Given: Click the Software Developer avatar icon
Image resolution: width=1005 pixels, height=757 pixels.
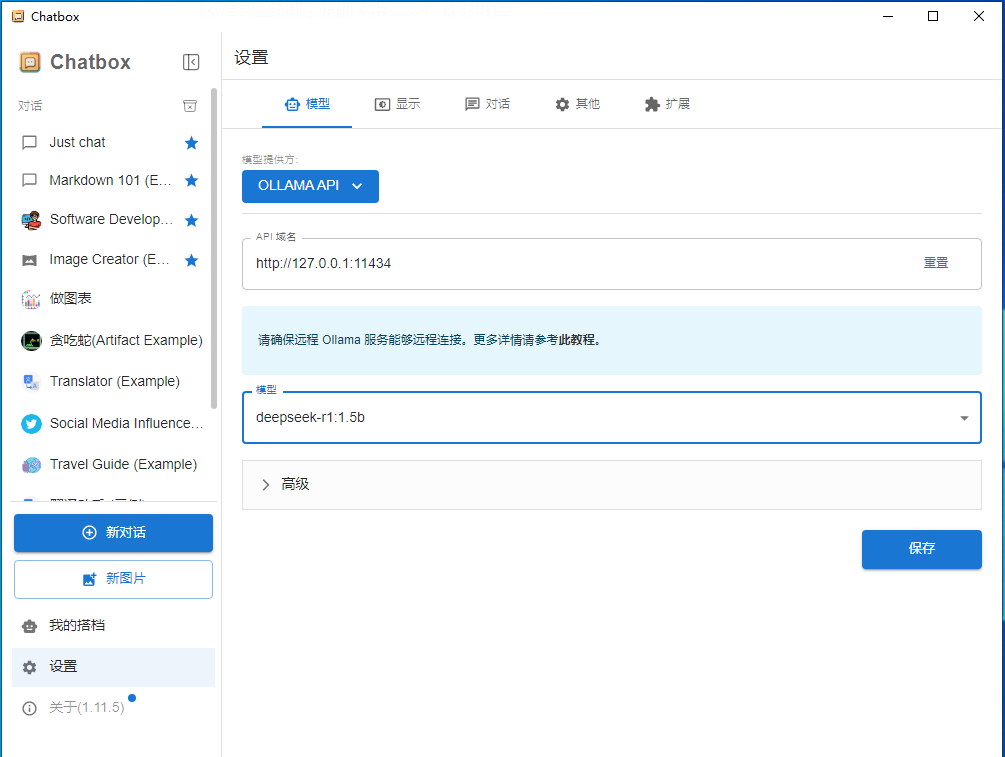Looking at the screenshot, I should 31,220.
